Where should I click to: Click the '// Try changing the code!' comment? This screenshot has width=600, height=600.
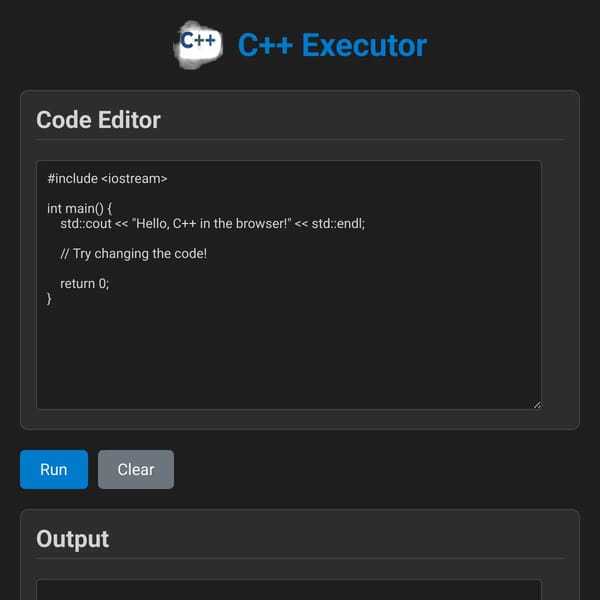(134, 253)
